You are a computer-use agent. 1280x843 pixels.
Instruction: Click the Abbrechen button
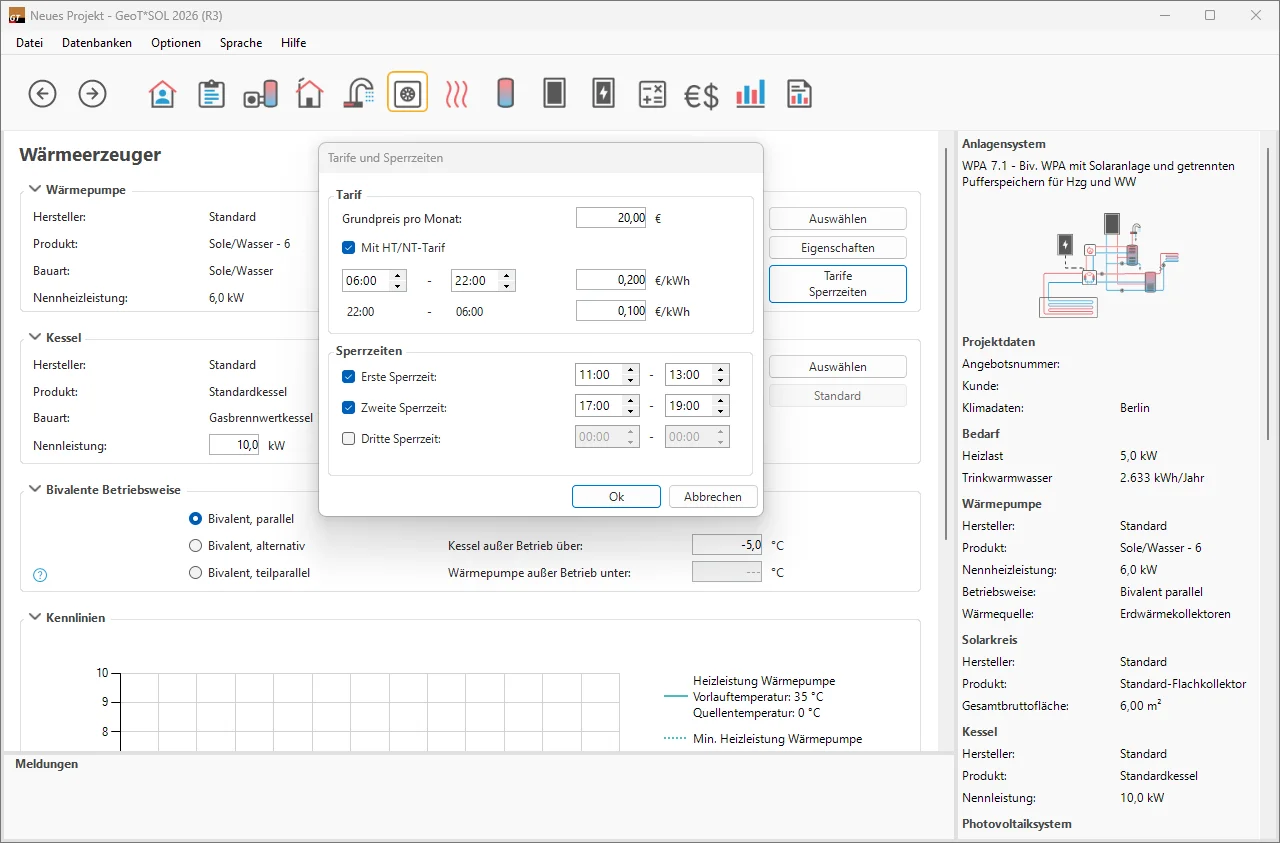(x=713, y=497)
